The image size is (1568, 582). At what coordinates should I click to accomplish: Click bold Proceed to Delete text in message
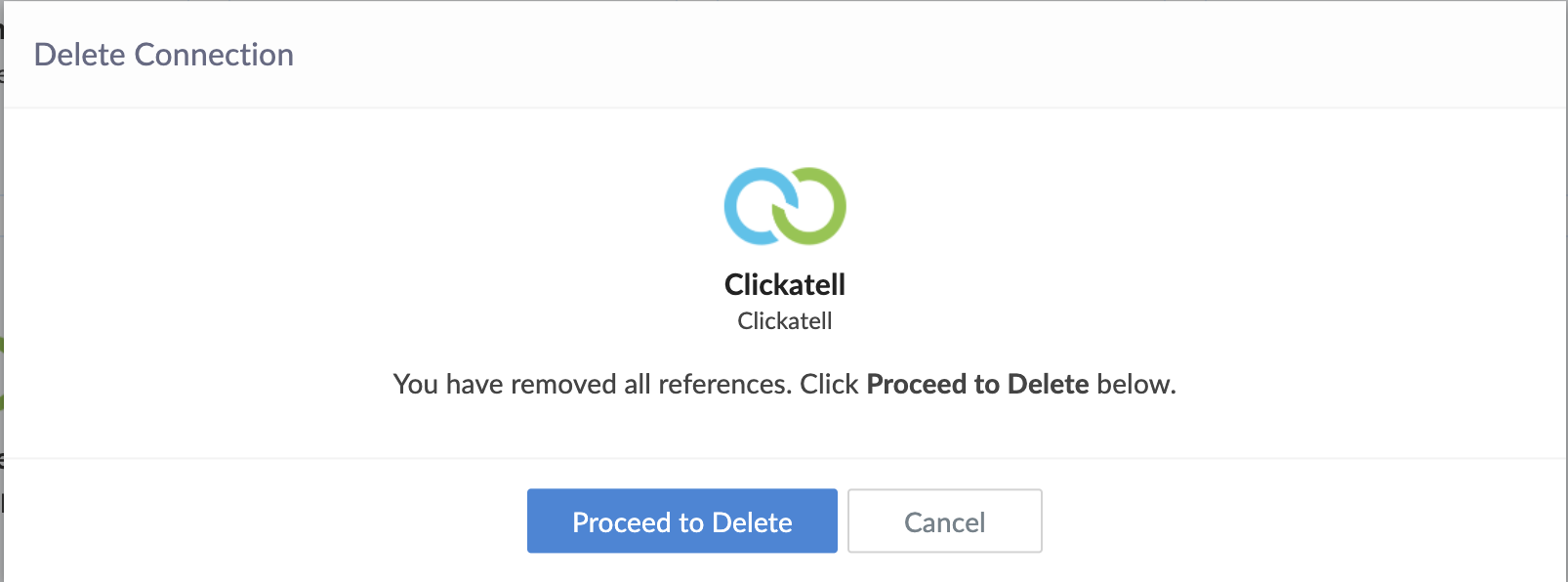(x=977, y=384)
